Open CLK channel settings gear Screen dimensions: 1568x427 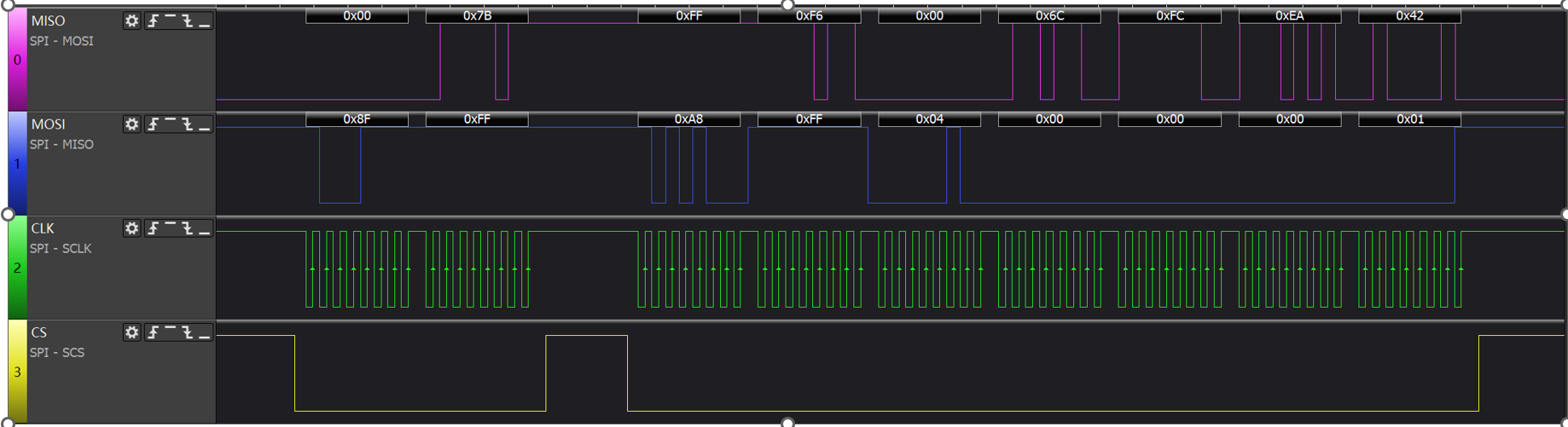[131, 228]
